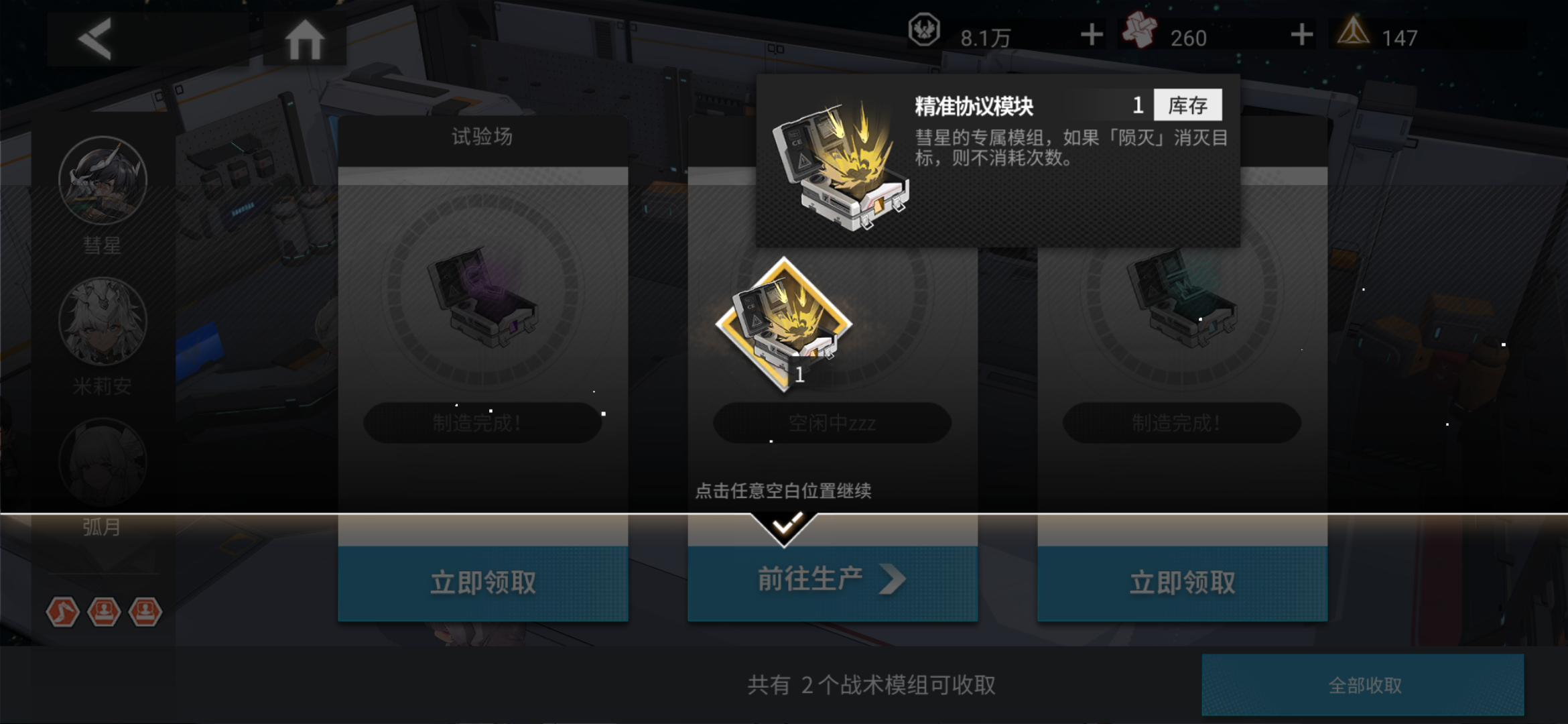This screenshot has height=724, width=1568.
Task: Click the 试验场 tab header
Action: pyautogui.click(x=482, y=137)
